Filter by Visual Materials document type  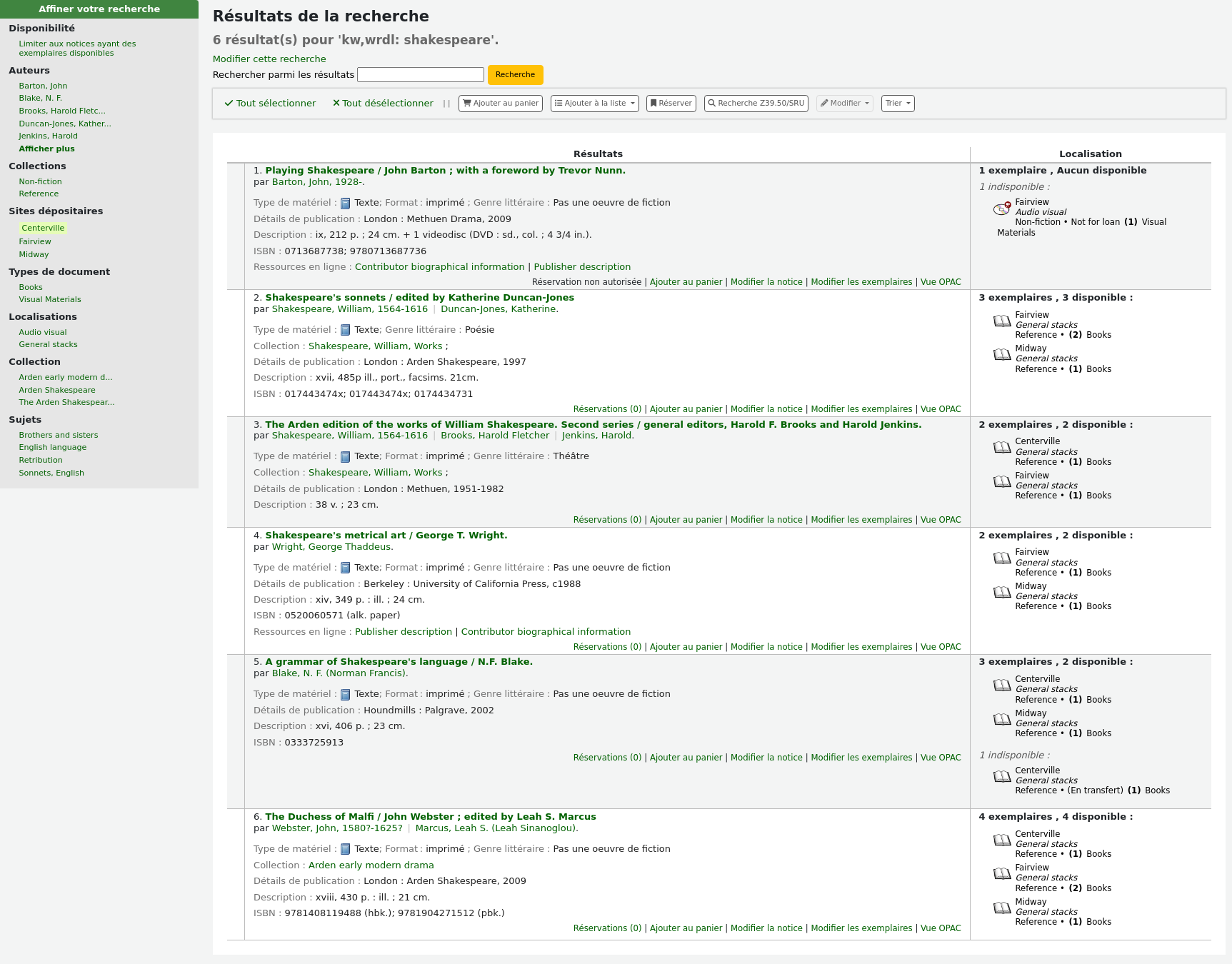(x=50, y=299)
